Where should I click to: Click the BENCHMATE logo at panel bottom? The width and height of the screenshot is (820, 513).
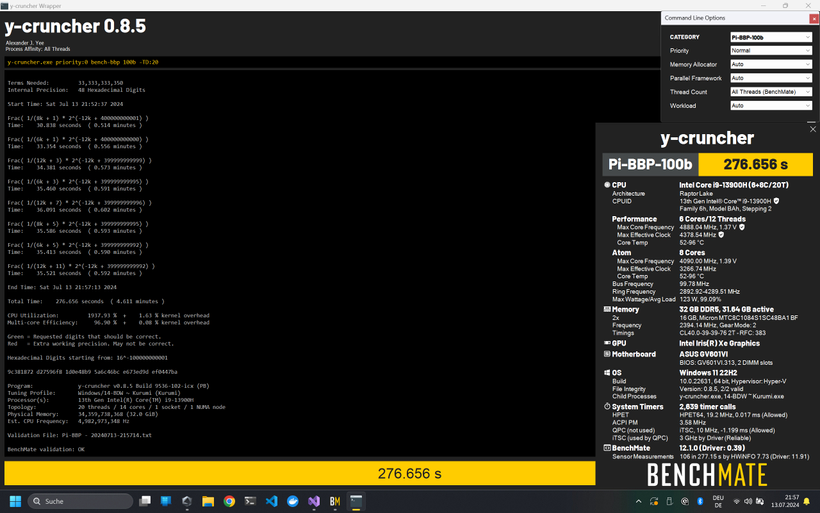[707, 475]
